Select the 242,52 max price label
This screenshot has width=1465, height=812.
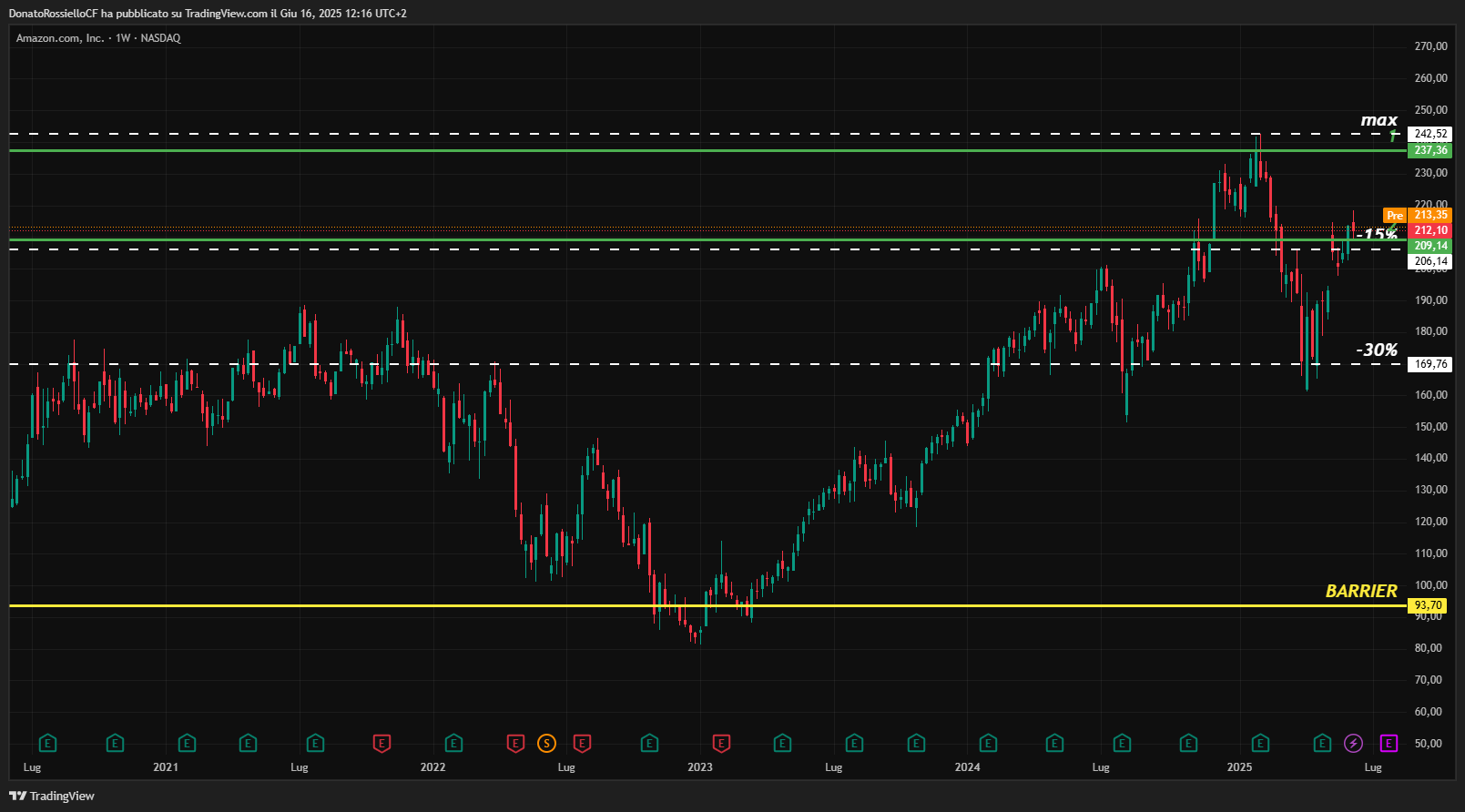point(1430,134)
